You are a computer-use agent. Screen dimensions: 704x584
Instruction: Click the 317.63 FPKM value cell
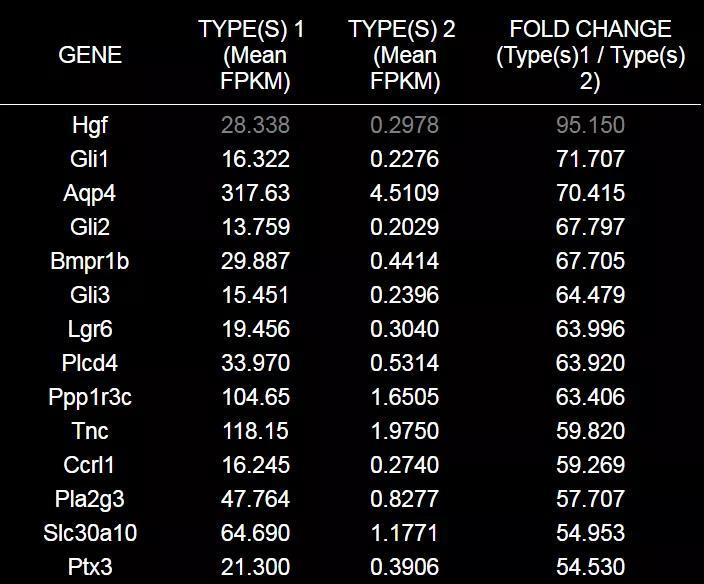pos(255,193)
